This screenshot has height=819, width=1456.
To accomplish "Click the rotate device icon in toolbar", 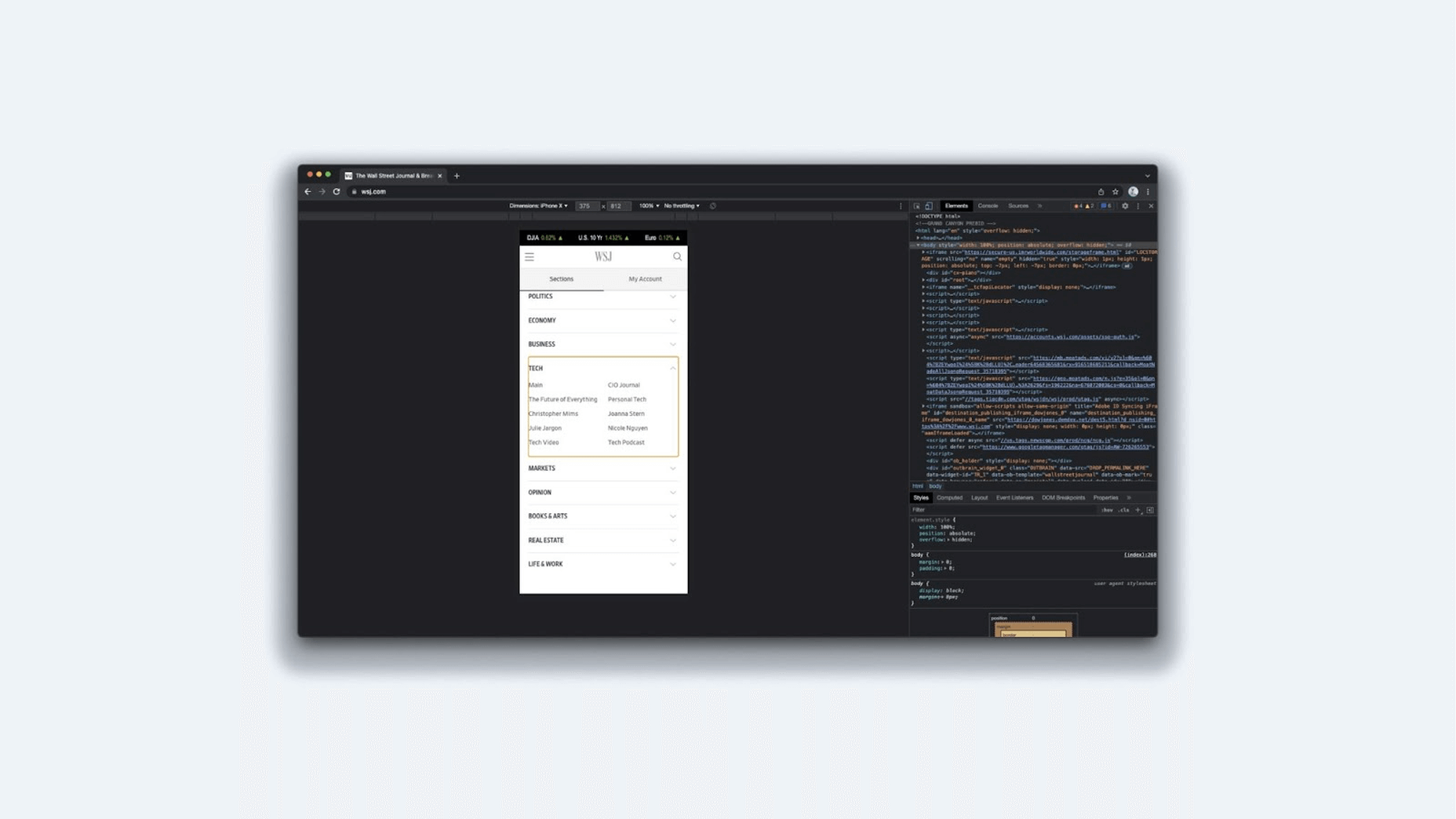I will (712, 206).
